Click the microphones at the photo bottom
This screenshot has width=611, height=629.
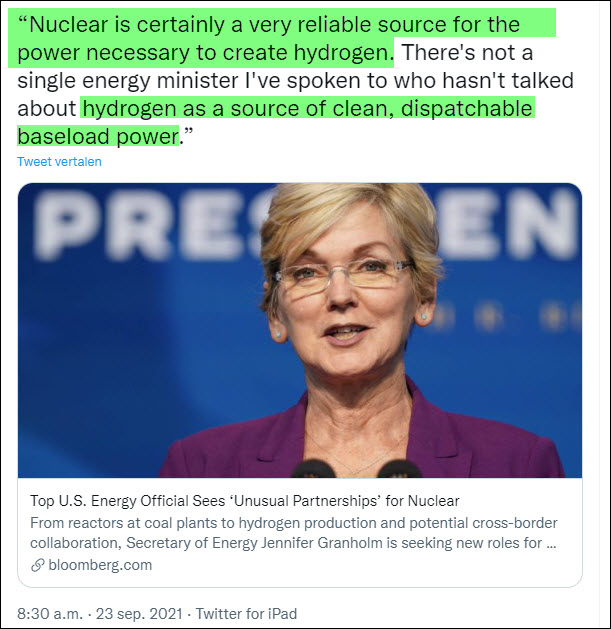(320, 467)
